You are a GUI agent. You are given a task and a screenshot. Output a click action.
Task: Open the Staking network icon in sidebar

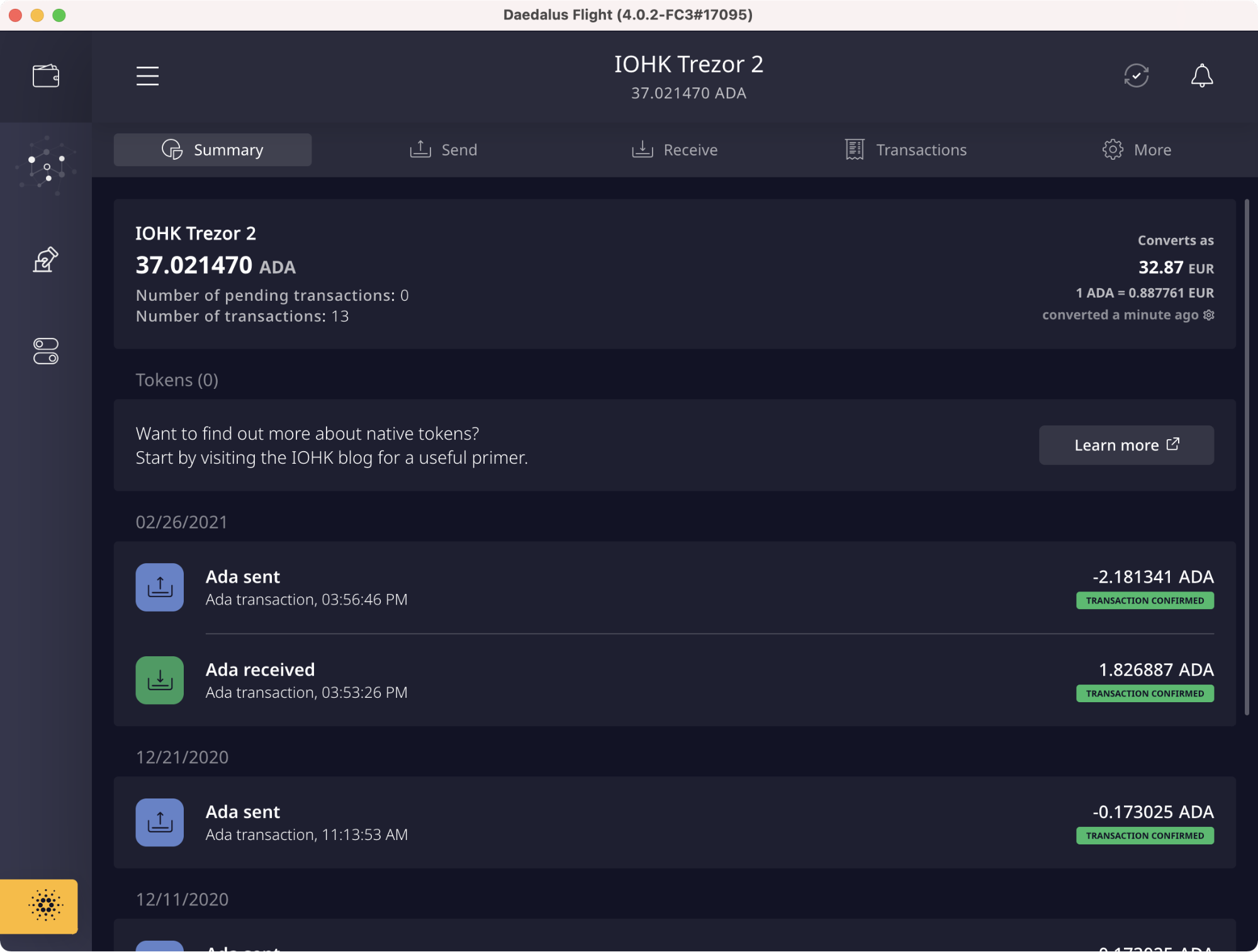tap(46, 167)
